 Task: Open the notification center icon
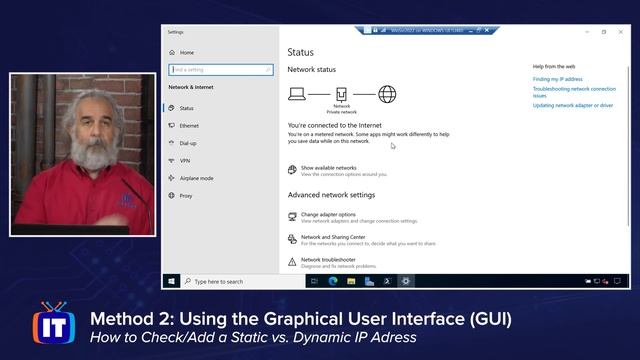point(618,281)
